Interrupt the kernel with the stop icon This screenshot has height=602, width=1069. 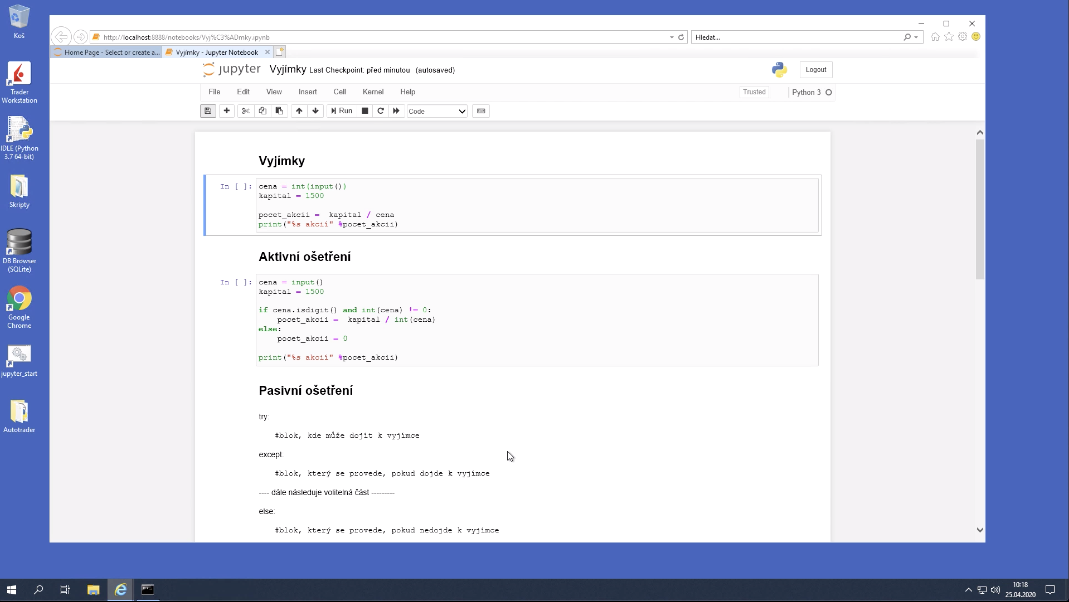click(365, 111)
